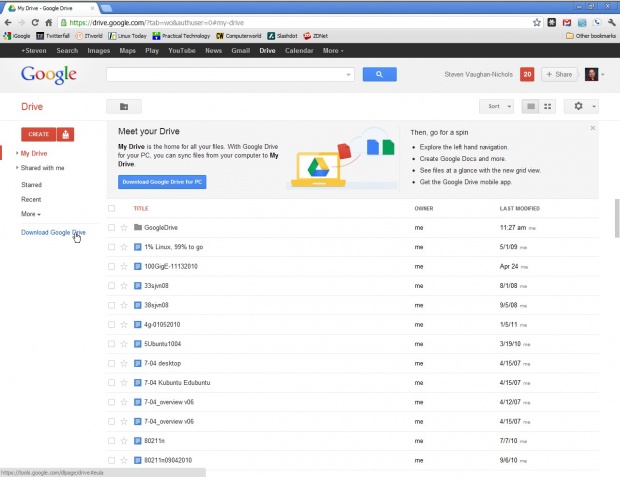Check the 7-04 Kubuntu Edubuntu checkbox
This screenshot has width=620, height=477.
coord(112,382)
